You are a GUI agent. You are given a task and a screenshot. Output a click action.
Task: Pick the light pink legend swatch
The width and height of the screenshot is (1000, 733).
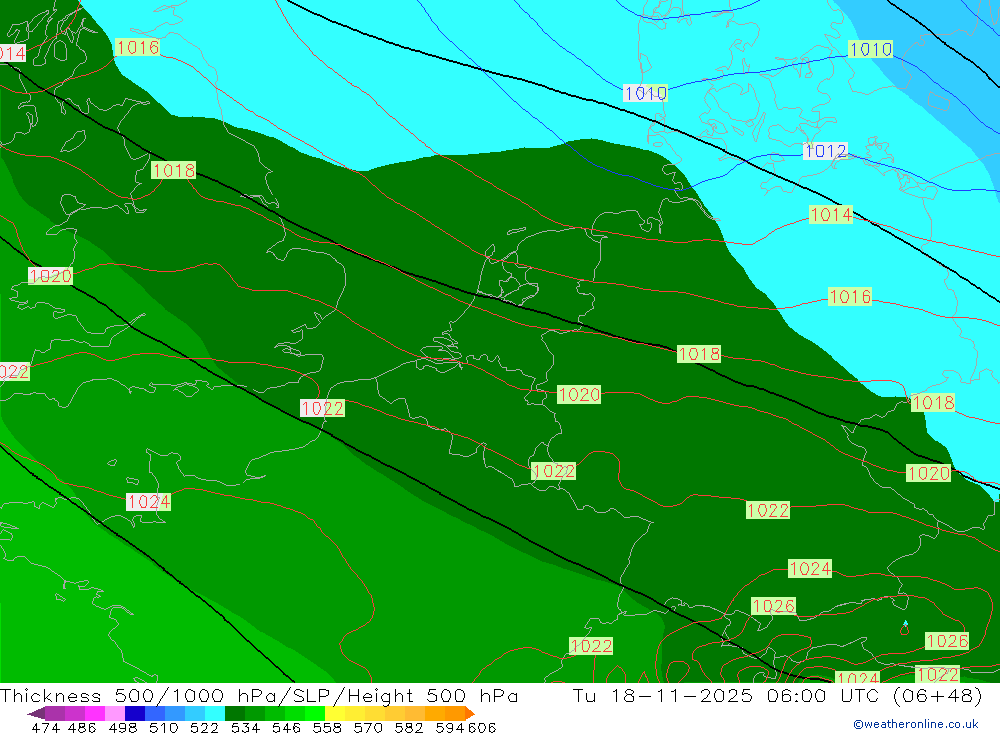click(115, 713)
